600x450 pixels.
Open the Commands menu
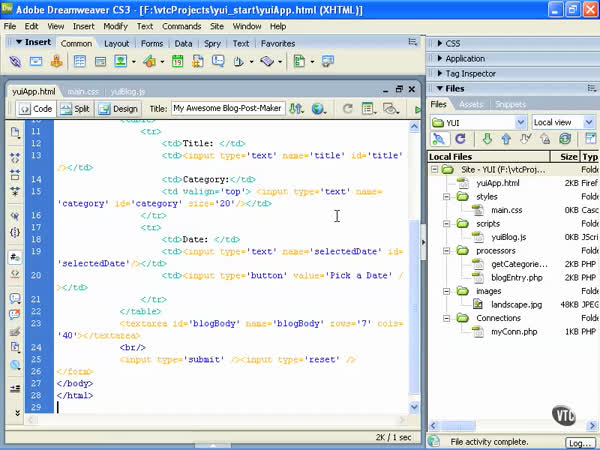click(181, 26)
